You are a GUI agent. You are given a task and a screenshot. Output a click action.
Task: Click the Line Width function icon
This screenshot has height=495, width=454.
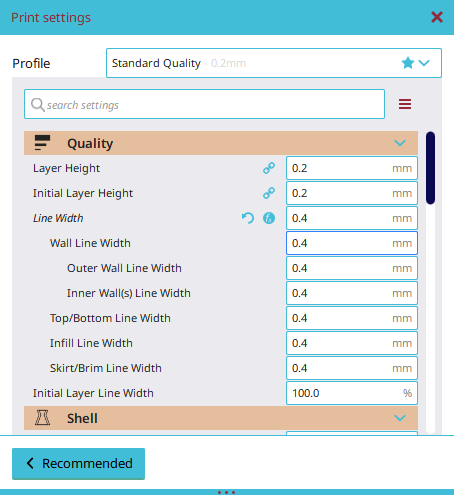coord(269,218)
